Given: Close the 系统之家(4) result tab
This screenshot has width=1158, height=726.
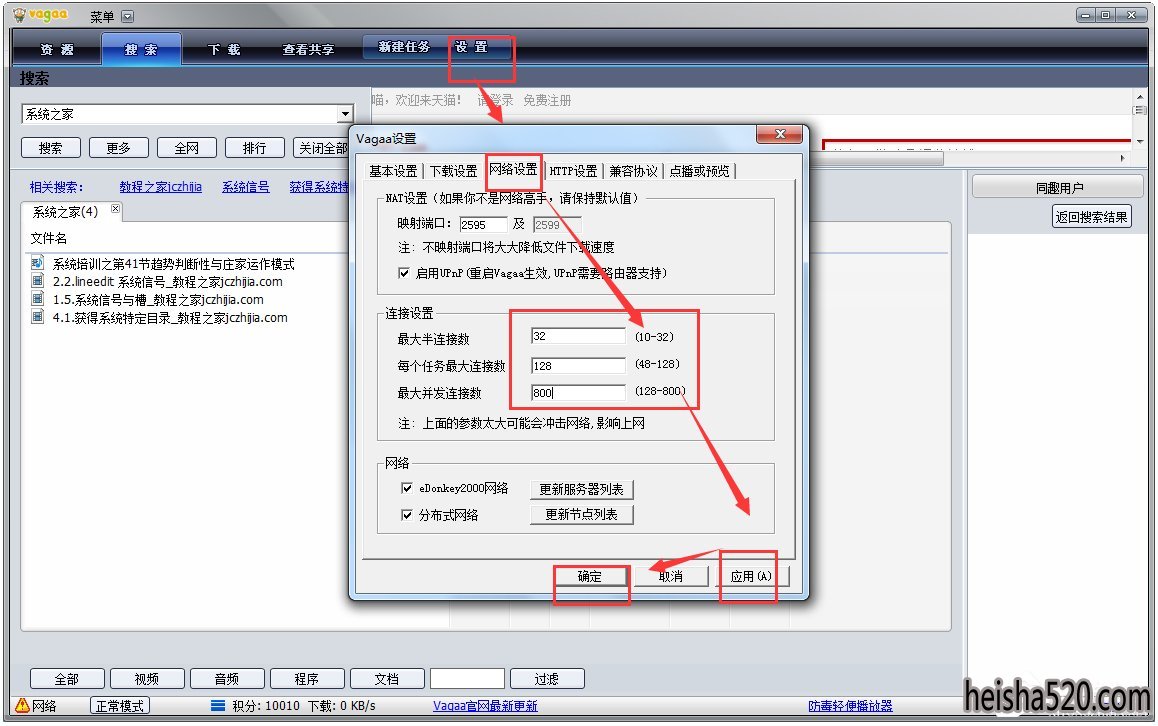Looking at the screenshot, I should pos(115,209).
